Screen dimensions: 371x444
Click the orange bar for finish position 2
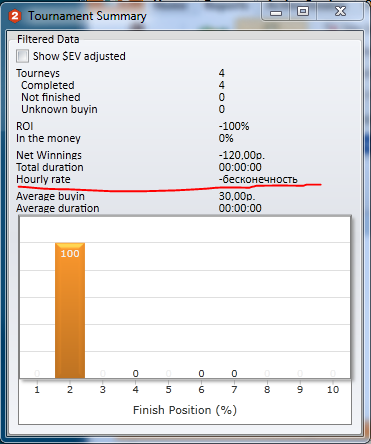[x=70, y=310]
